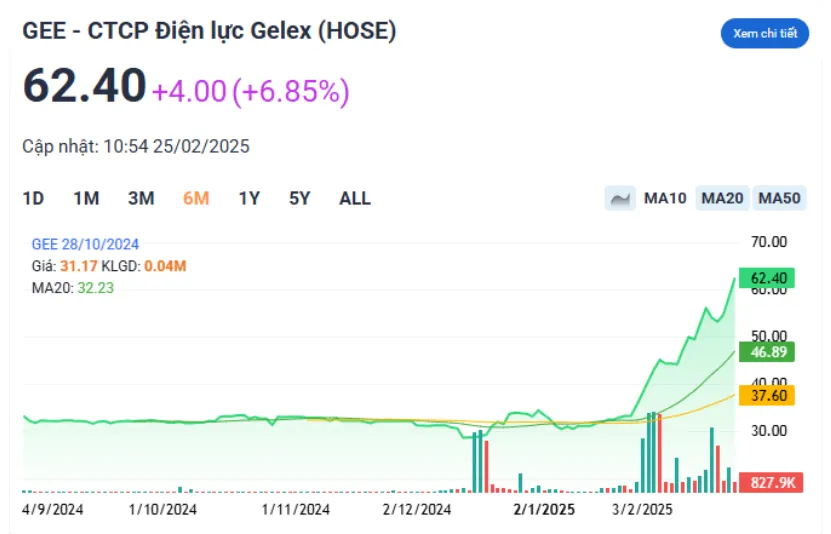This screenshot has height=534, width=831.
Task: Switch chart to 5Y range
Action: coord(300,198)
